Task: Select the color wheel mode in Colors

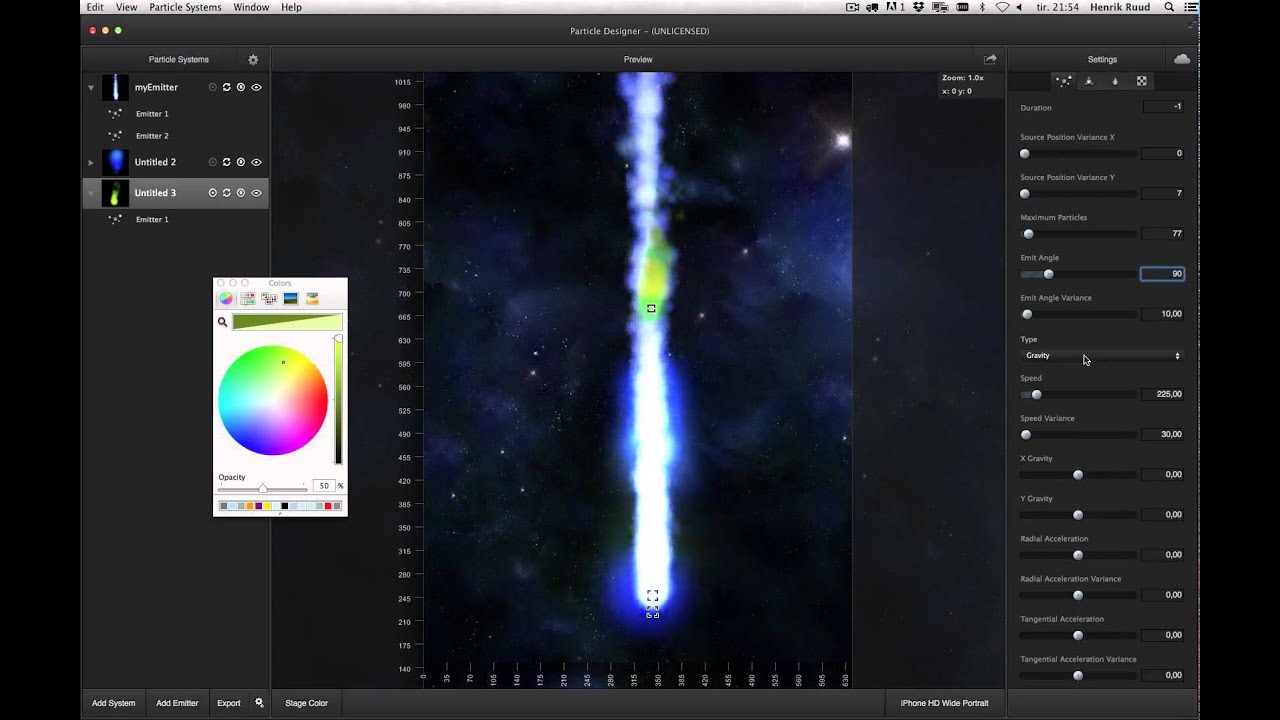Action: point(226,298)
